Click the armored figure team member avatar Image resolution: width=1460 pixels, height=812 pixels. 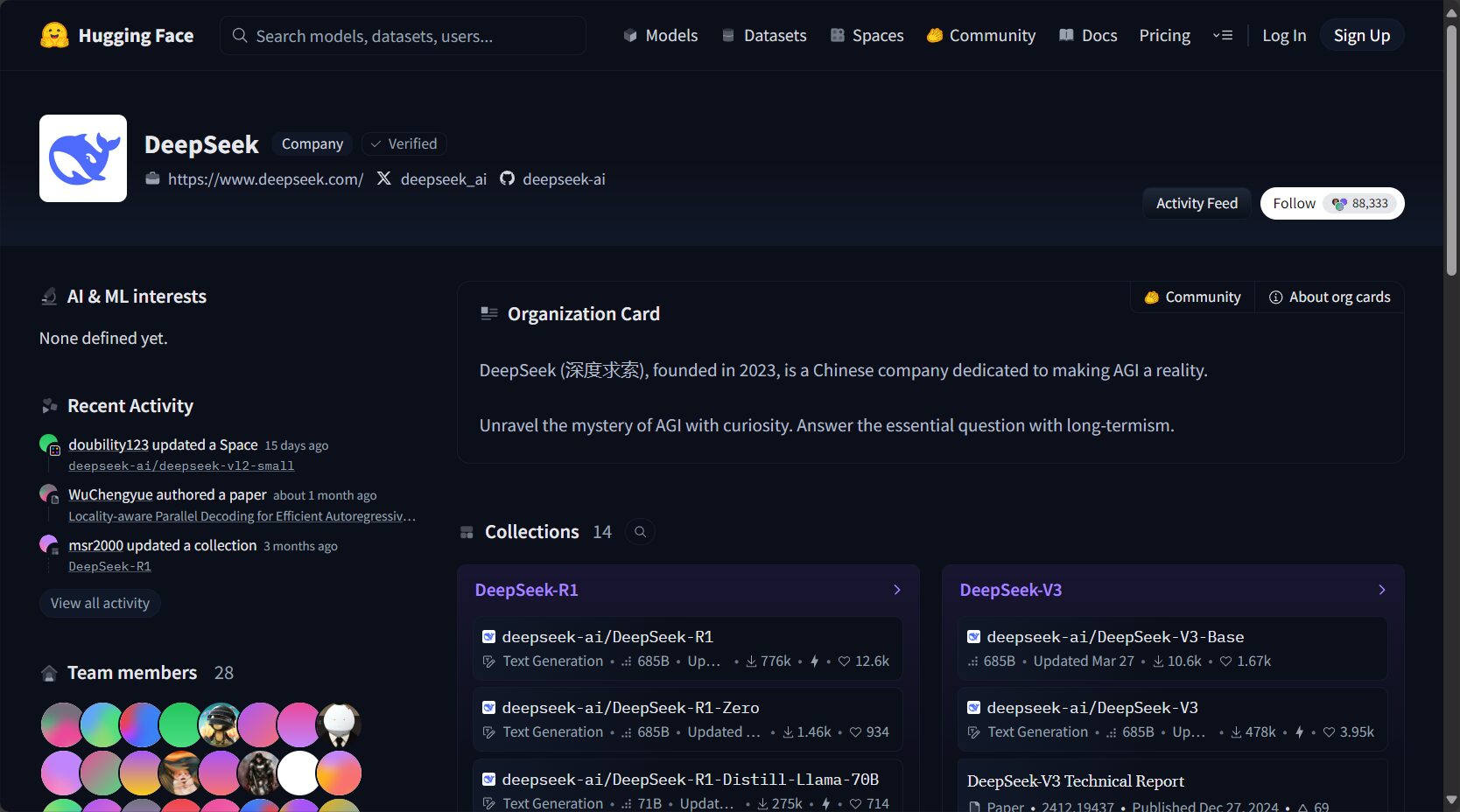(260, 773)
